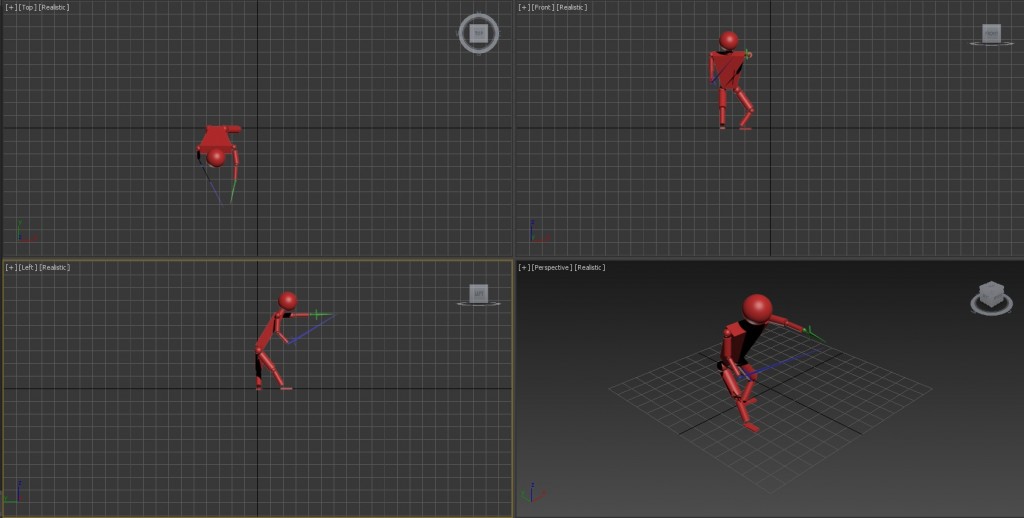Open the [Realistic] shading menu in Left viewport
This screenshot has height=518, width=1024.
click(55, 267)
